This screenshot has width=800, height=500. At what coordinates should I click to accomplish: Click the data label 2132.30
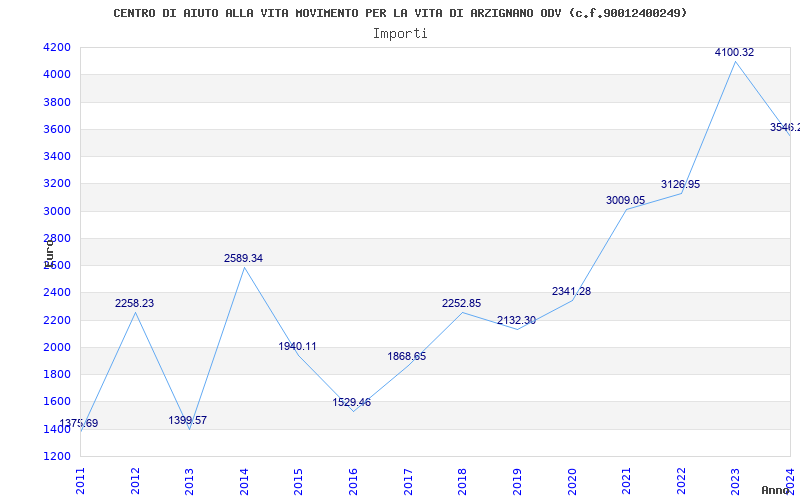pos(516,320)
